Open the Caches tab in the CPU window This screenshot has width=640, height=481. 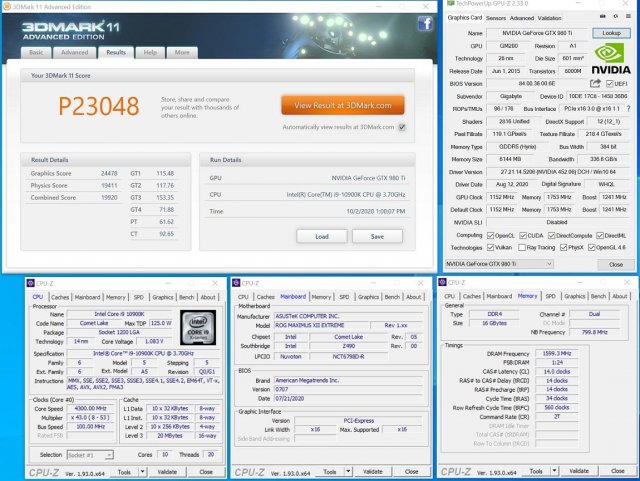tap(60, 297)
